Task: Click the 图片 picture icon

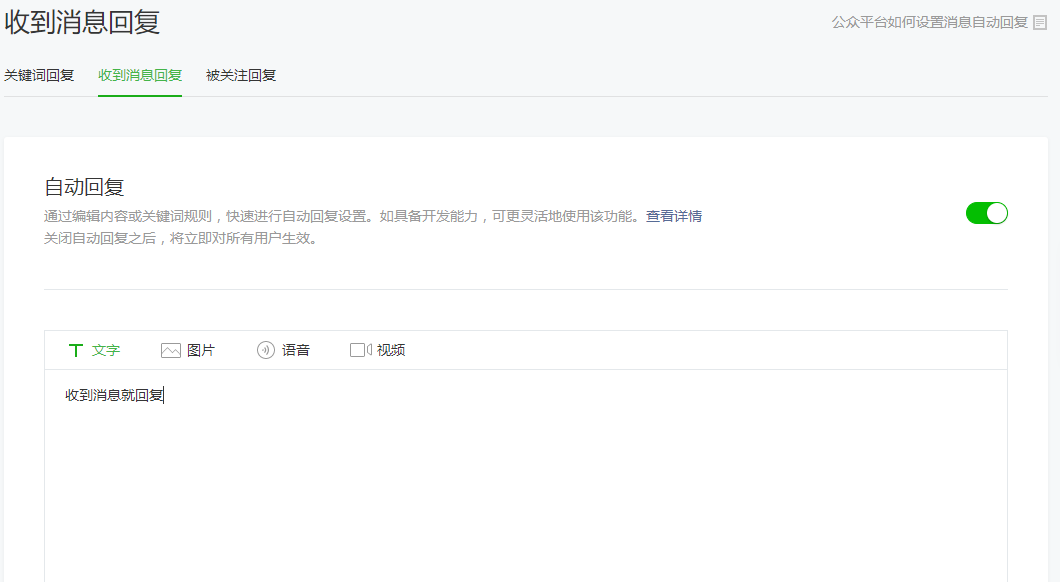Action: point(170,350)
